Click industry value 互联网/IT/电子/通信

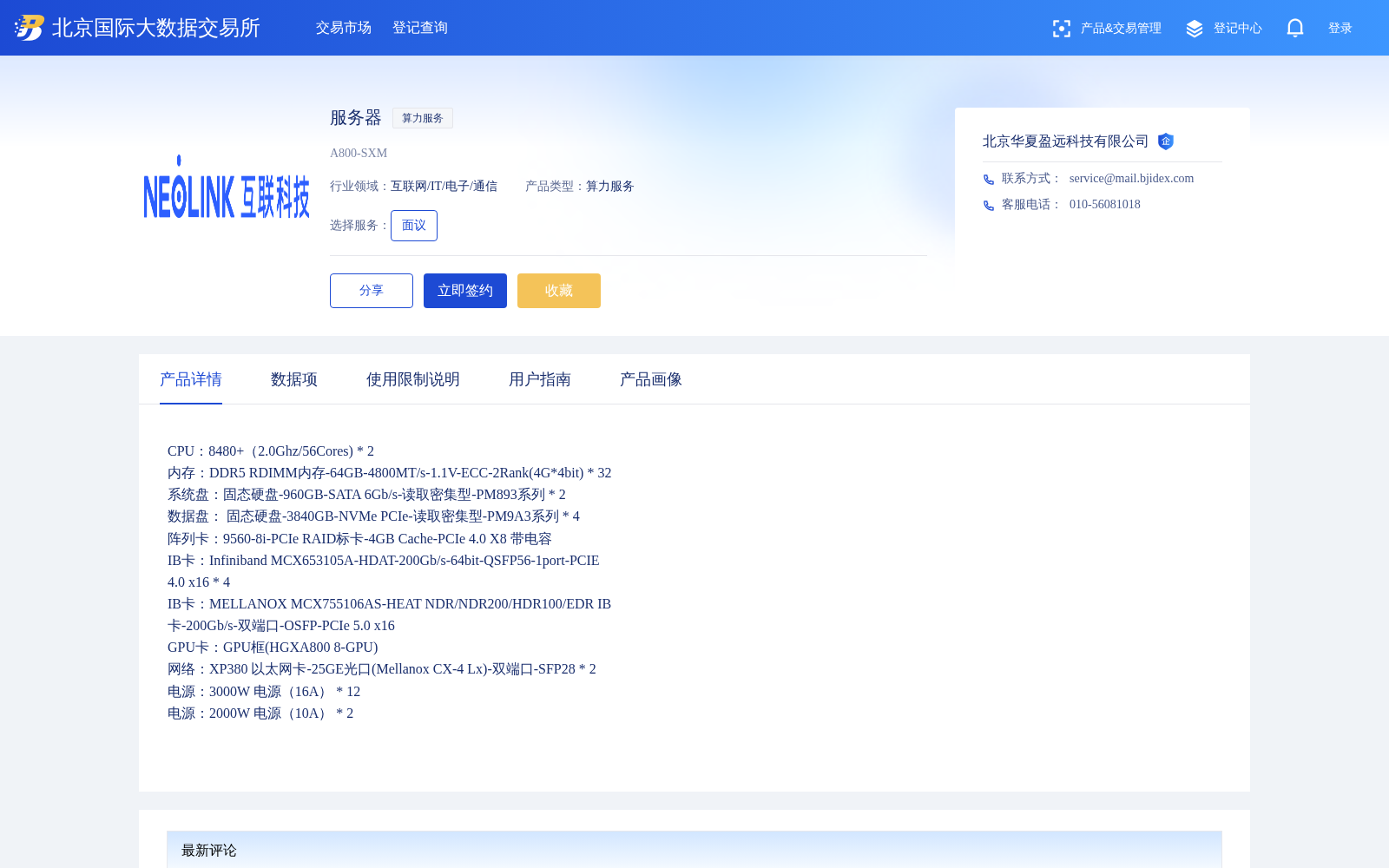(444, 186)
